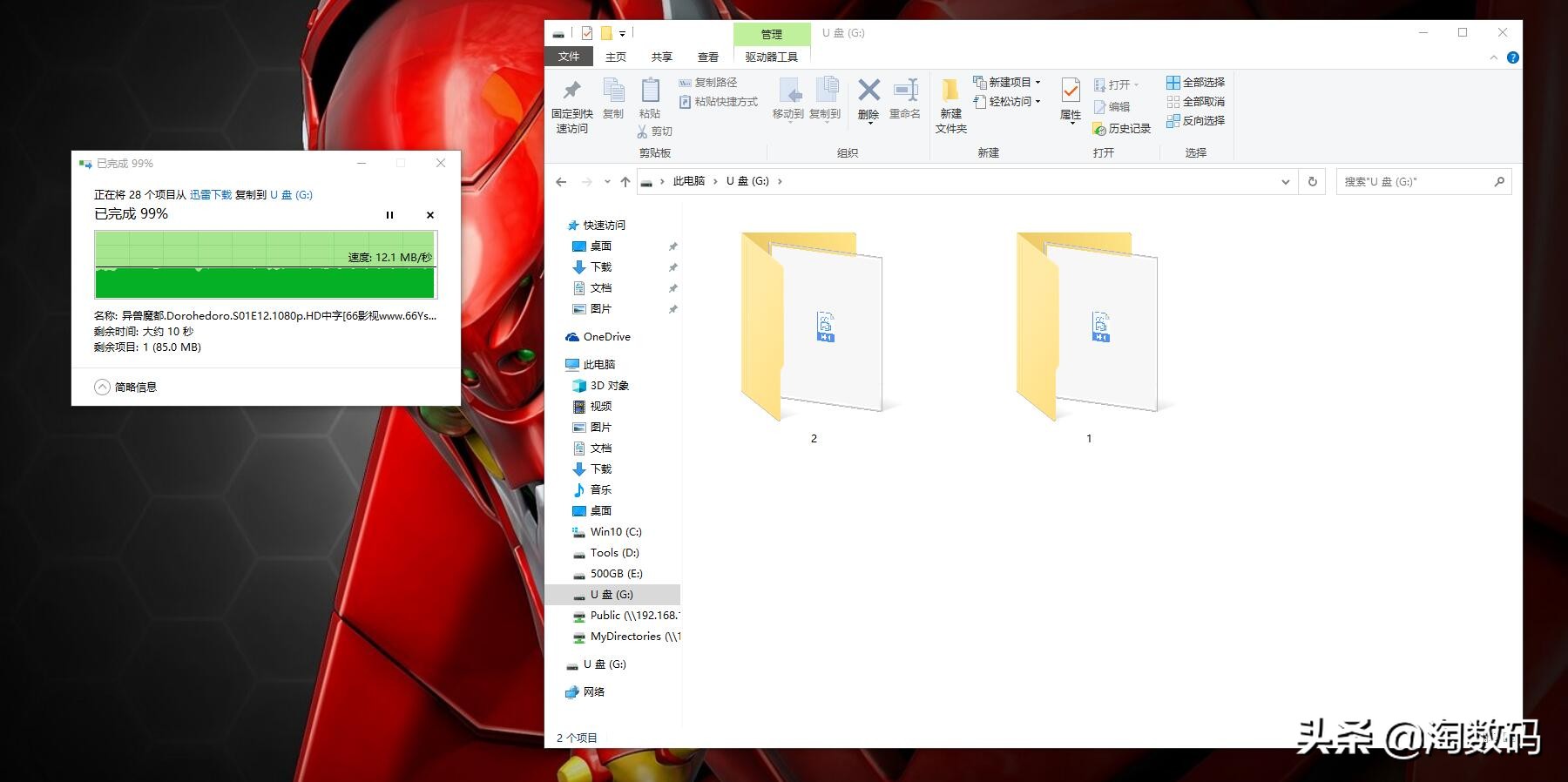Click History (历史记录) icon
Screen dimensions: 1568x782
1099,129
